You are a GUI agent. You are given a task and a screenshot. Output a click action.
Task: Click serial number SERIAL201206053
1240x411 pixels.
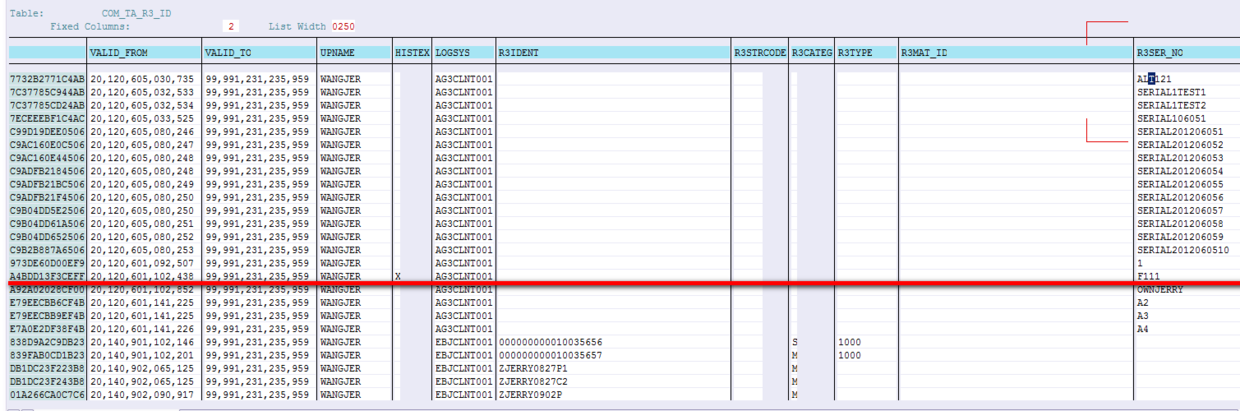click(1180, 158)
